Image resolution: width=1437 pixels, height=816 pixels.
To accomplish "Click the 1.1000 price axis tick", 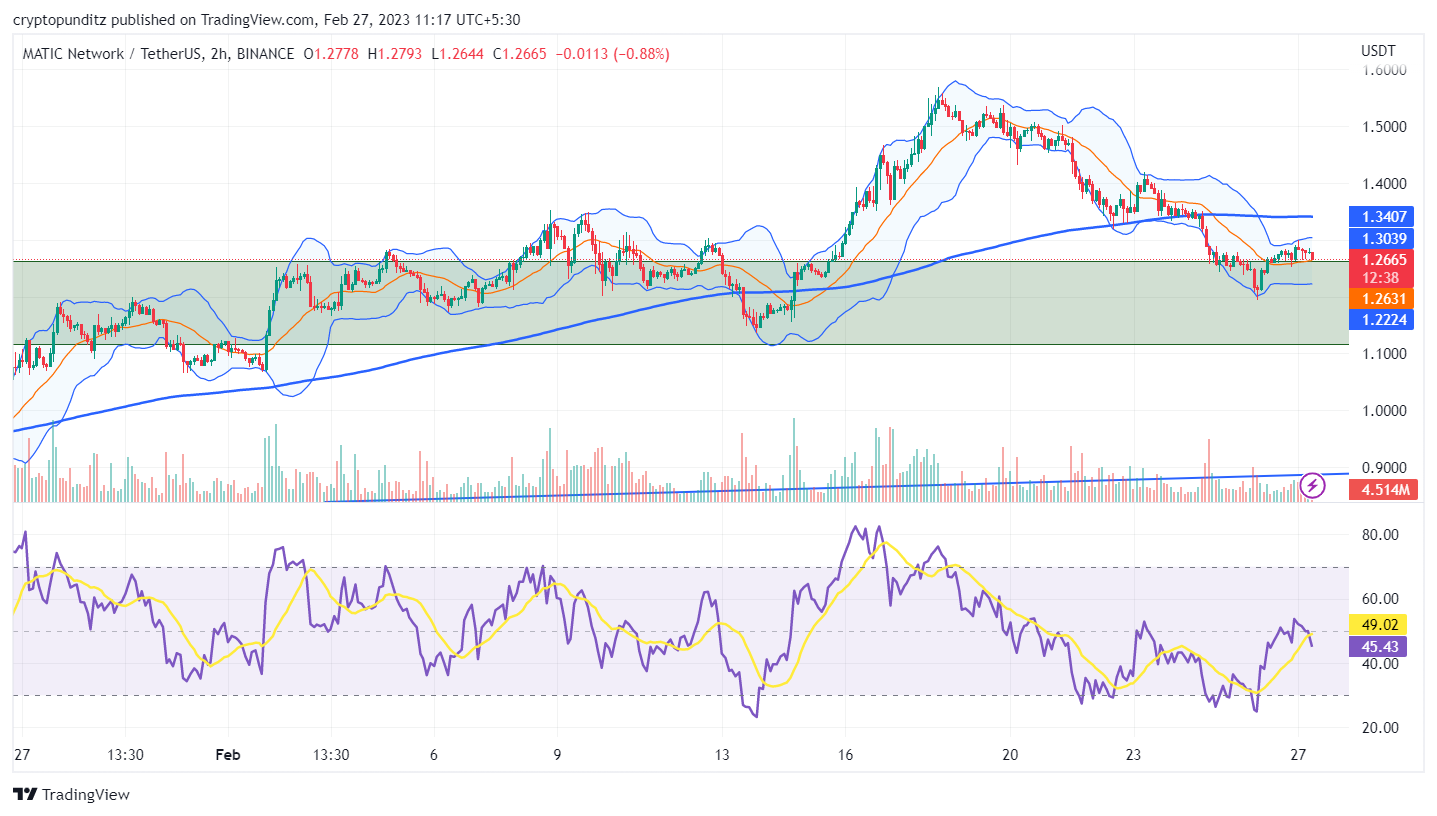I will coord(1384,354).
